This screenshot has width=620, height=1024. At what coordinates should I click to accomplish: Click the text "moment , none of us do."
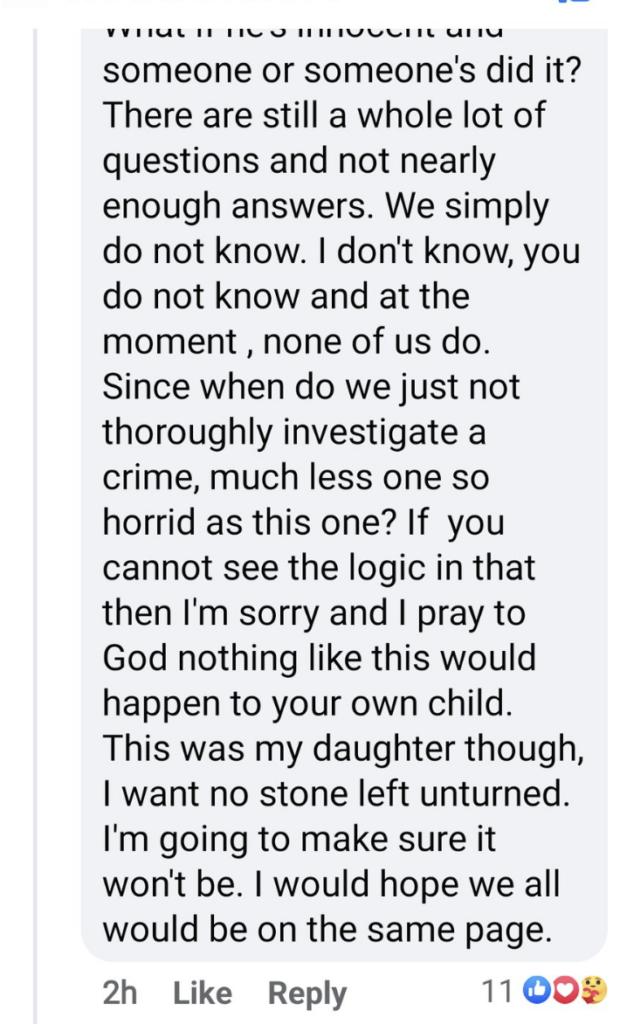(297, 342)
